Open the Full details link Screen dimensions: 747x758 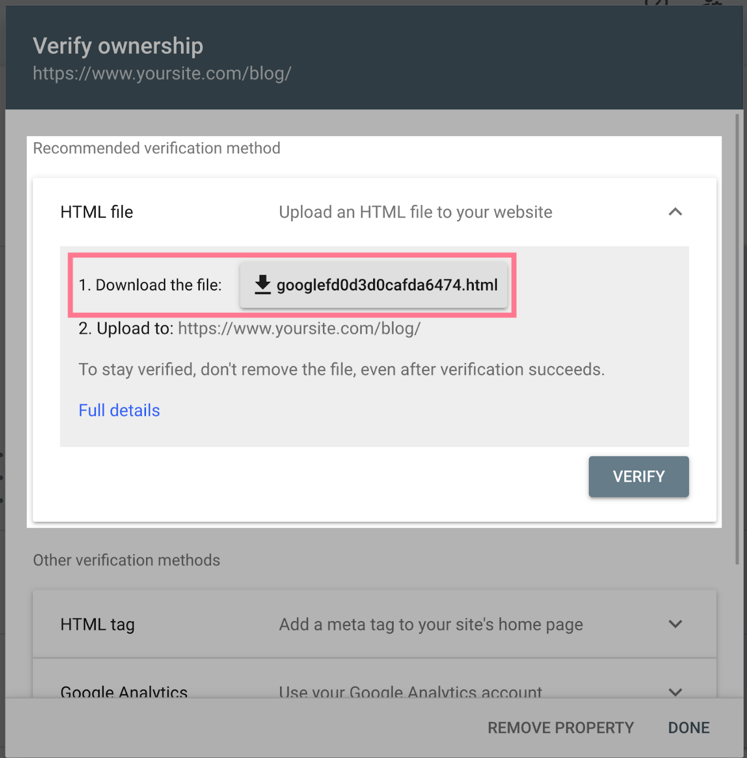[119, 410]
